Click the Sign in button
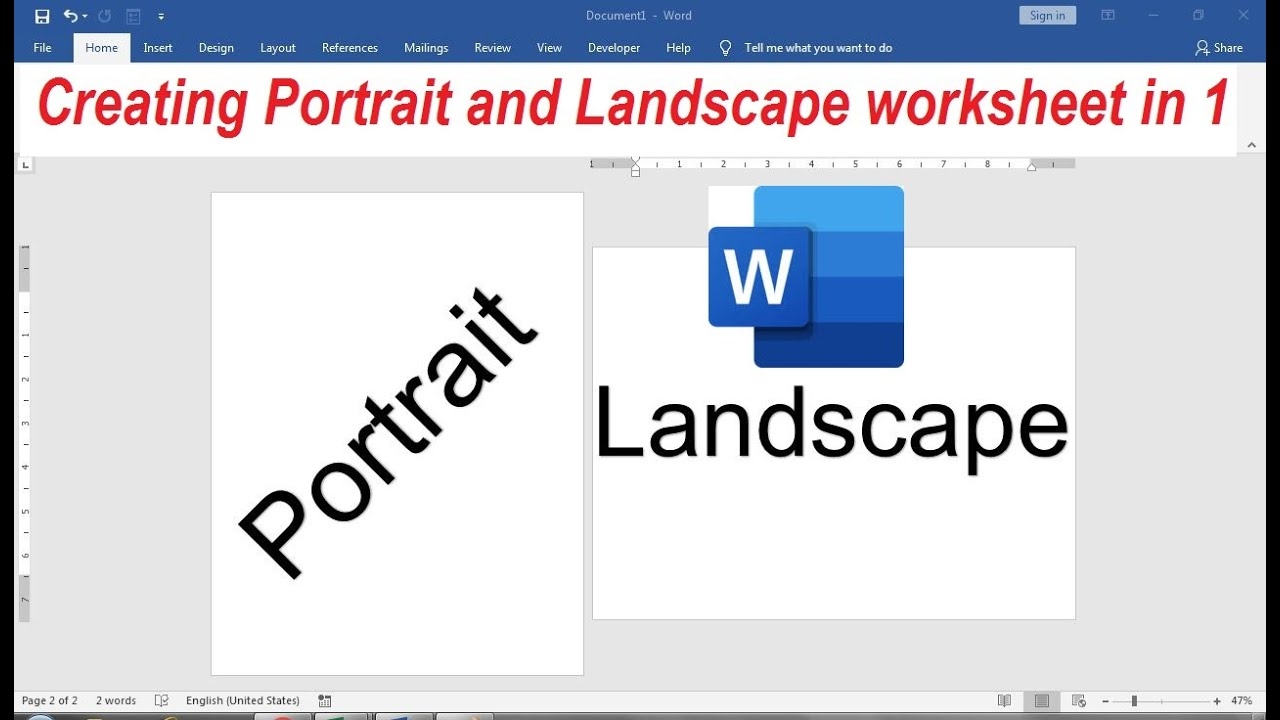 [1047, 15]
